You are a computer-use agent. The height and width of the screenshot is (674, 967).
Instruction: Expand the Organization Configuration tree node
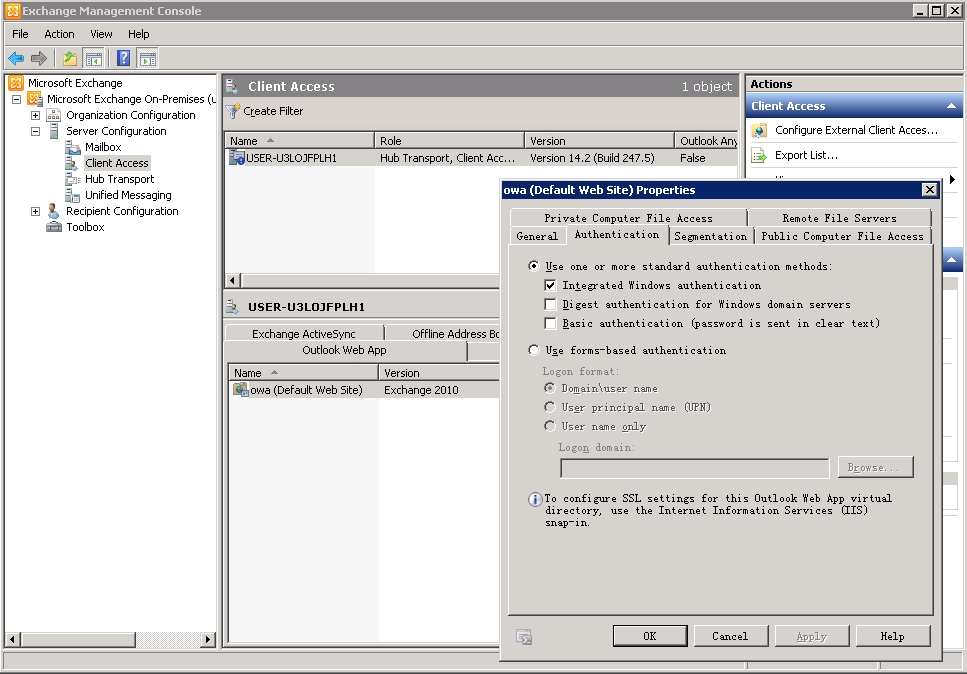coord(34,115)
